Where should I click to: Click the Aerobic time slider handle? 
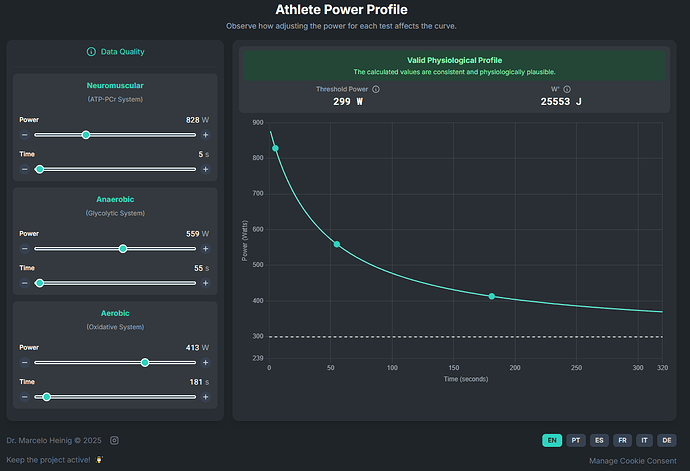coord(47,397)
